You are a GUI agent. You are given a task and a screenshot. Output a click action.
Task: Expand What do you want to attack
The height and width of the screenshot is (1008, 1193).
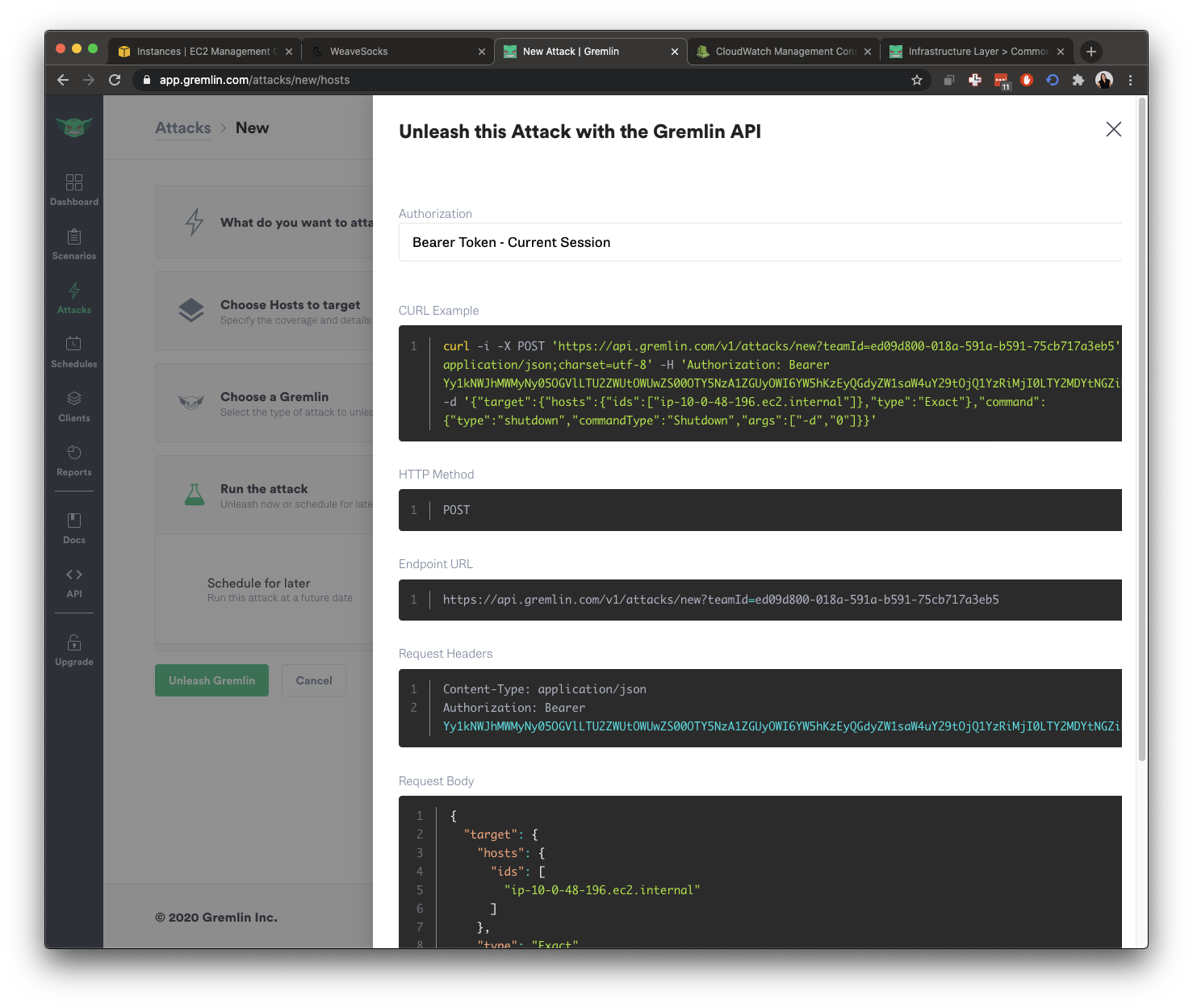tap(264, 222)
